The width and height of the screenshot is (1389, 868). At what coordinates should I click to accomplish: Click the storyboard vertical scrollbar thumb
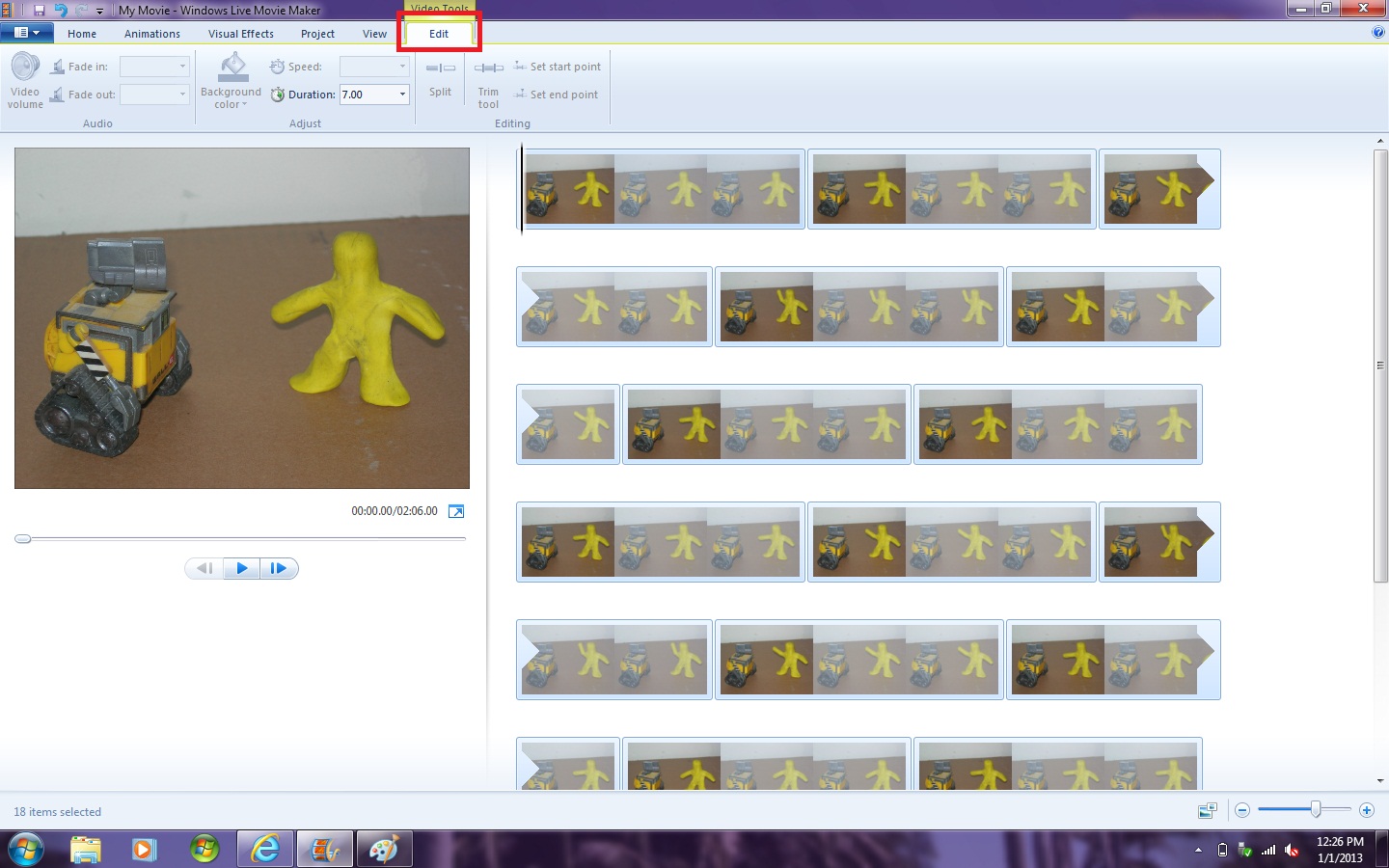[1380, 365]
